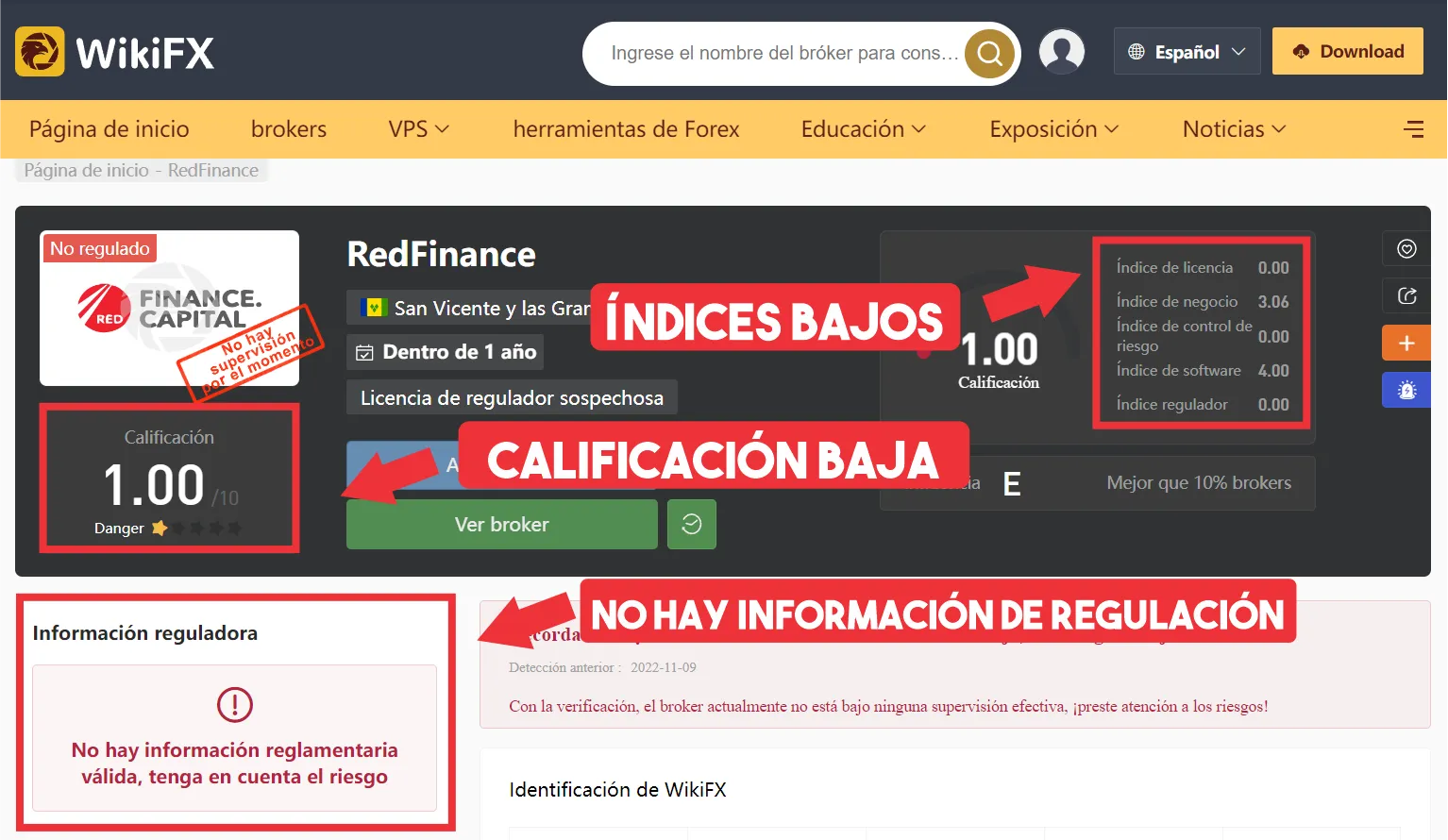Click the San Vicente country flag tag
Screen dimensions: 1448x840
click(468, 308)
